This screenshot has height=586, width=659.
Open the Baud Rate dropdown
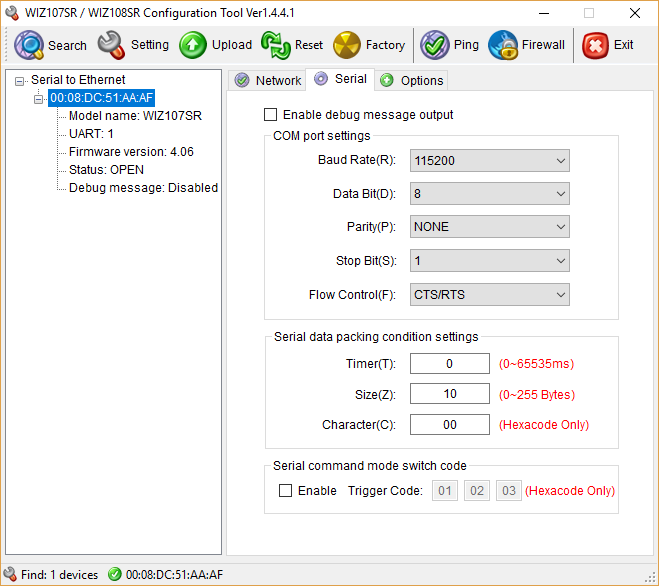point(490,160)
